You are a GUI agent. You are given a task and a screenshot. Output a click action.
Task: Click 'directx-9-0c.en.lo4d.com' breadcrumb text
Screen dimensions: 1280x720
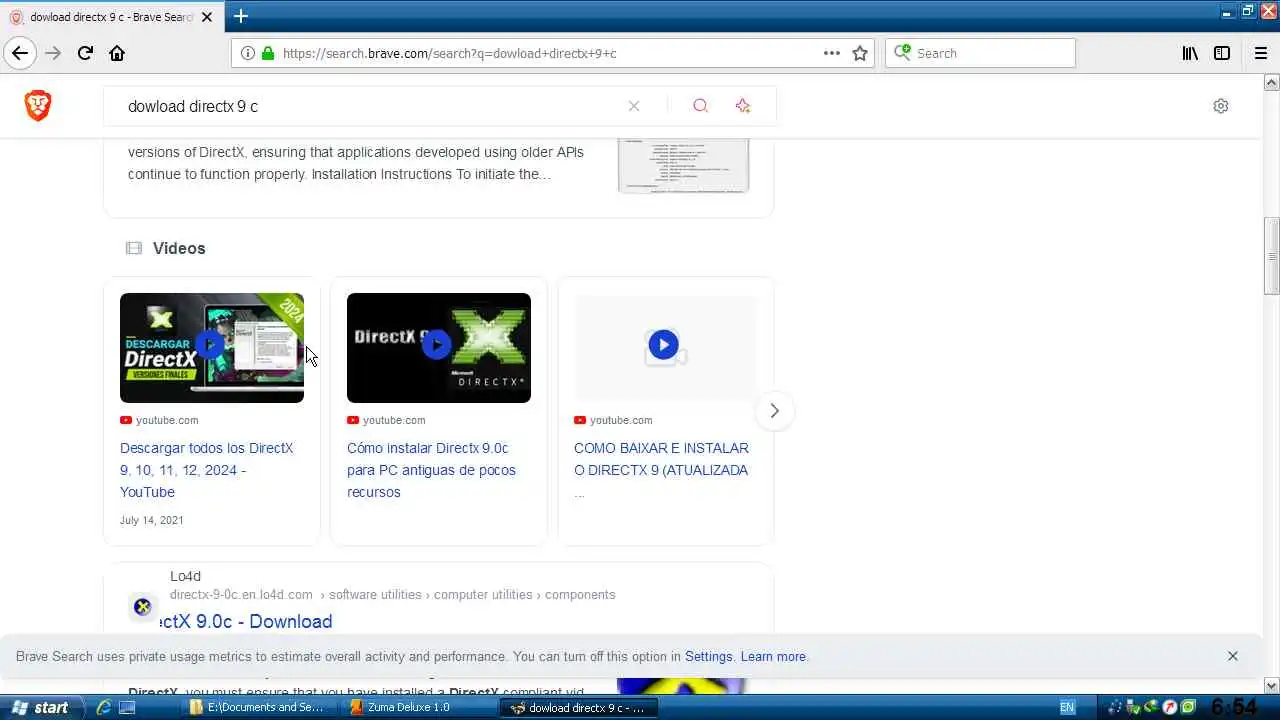tap(241, 594)
